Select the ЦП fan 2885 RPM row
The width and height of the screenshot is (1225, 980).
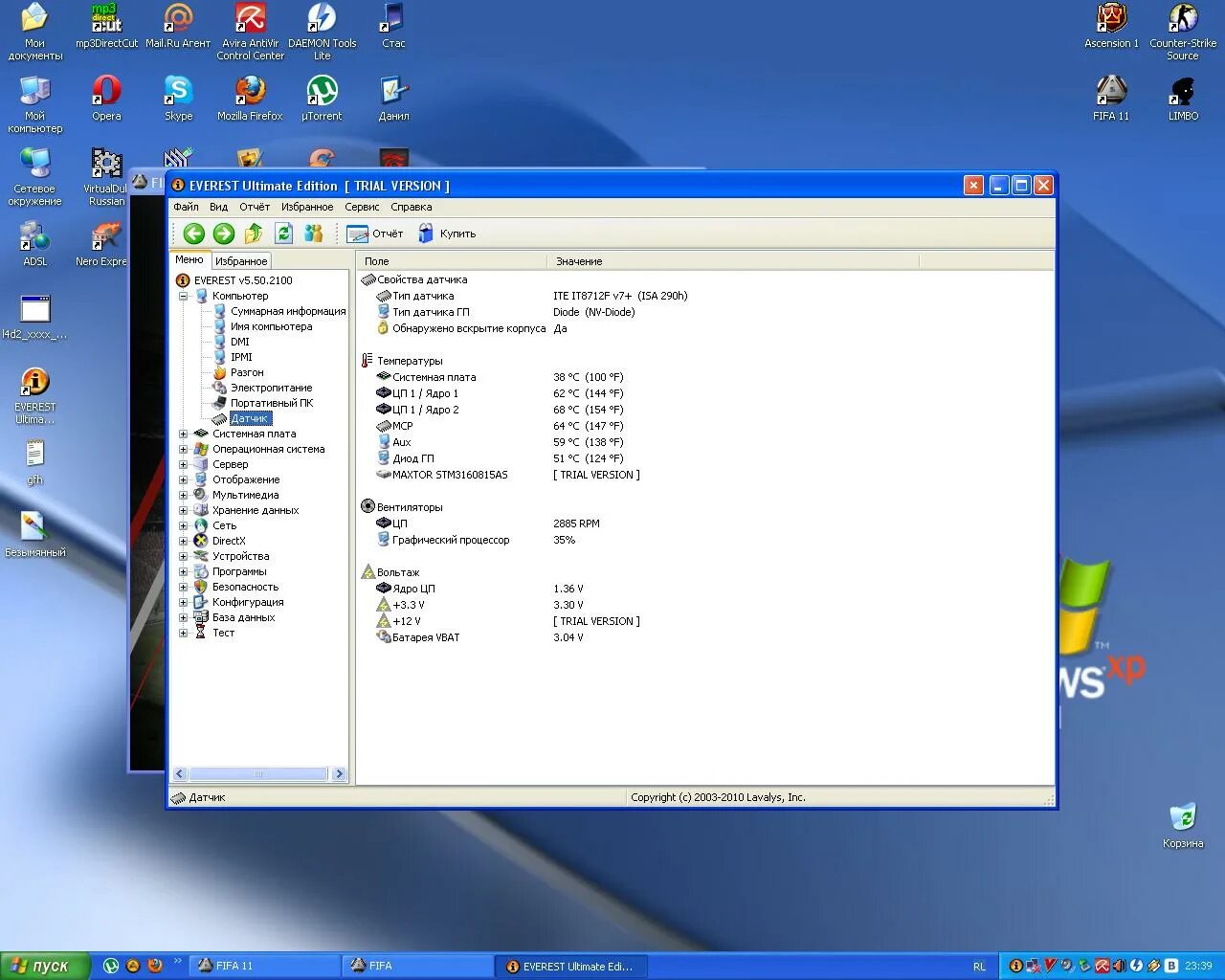pos(705,523)
